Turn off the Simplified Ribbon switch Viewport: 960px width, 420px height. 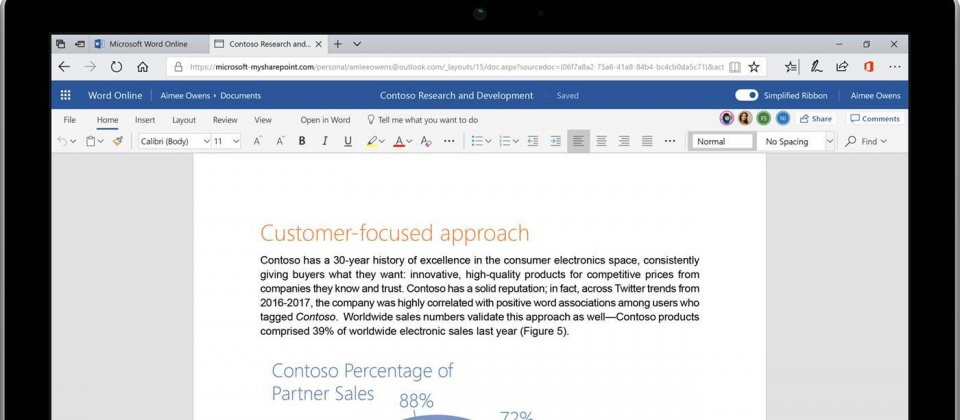pos(746,96)
